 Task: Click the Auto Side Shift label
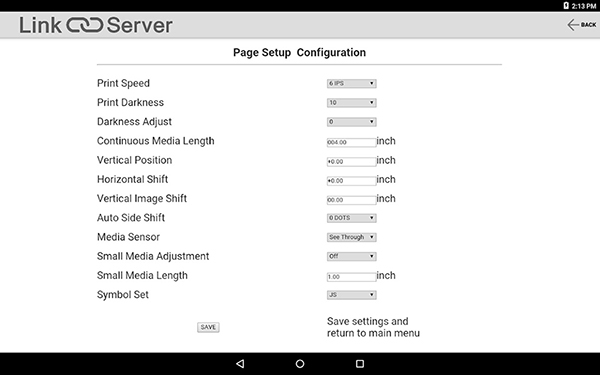(x=131, y=218)
